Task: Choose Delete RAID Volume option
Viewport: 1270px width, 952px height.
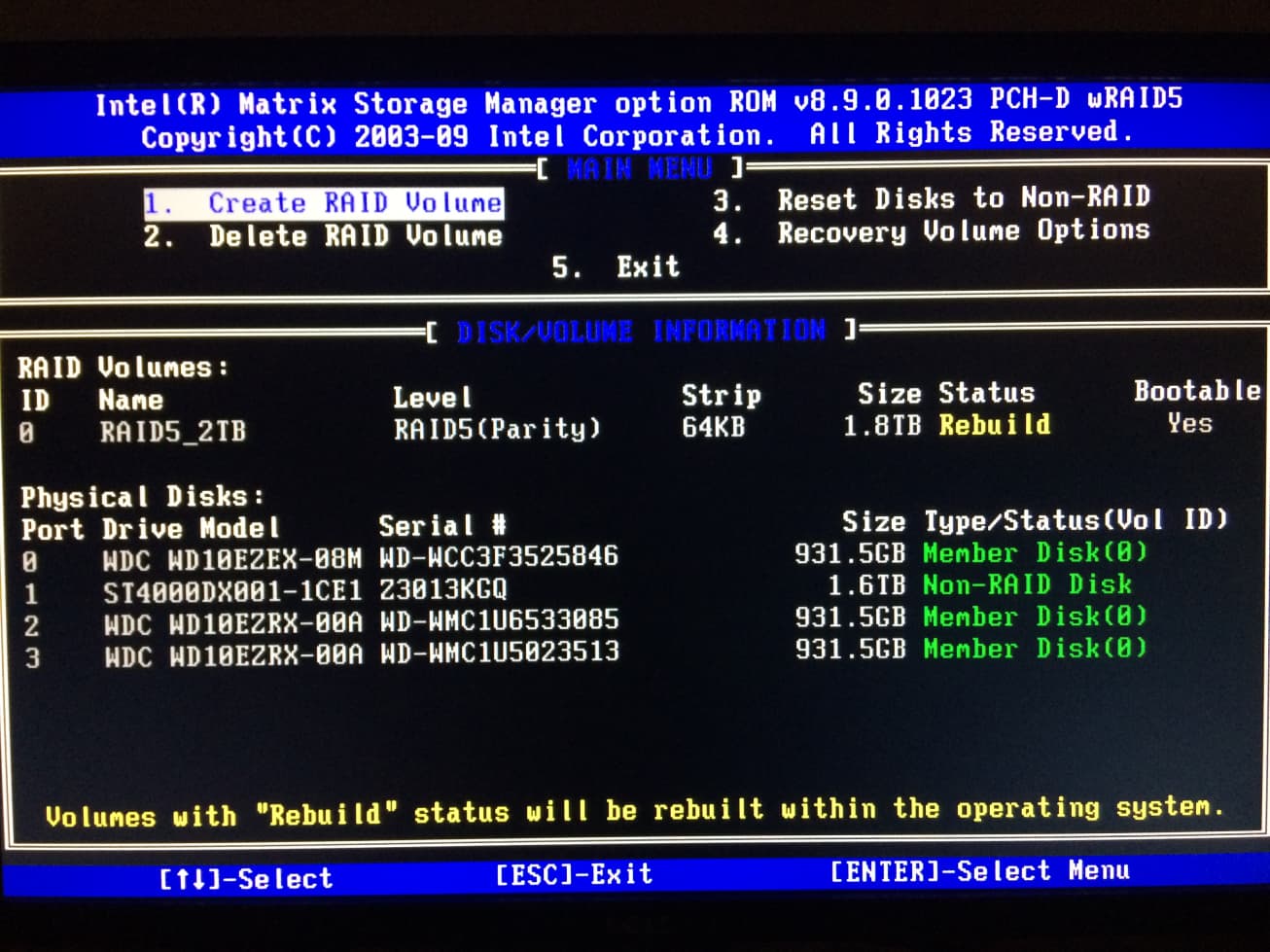Action: (x=323, y=235)
